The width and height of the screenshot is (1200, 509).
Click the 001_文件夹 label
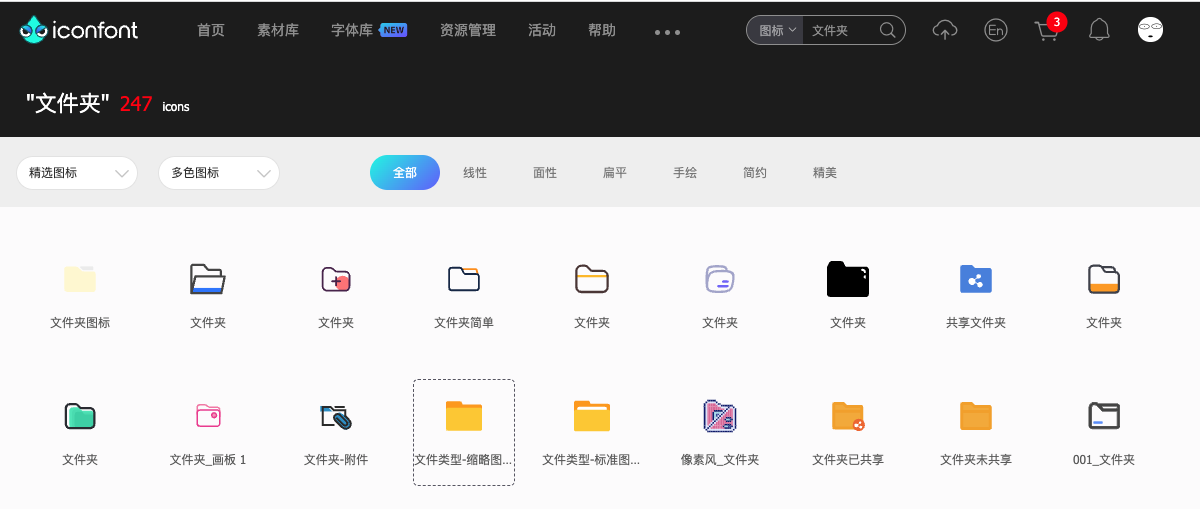1104,460
